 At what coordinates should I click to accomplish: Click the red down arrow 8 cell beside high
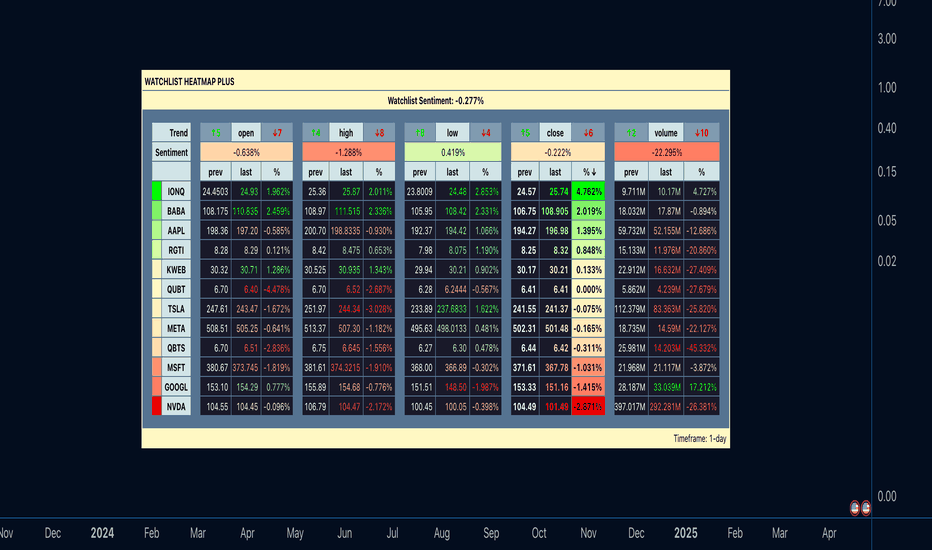point(379,133)
